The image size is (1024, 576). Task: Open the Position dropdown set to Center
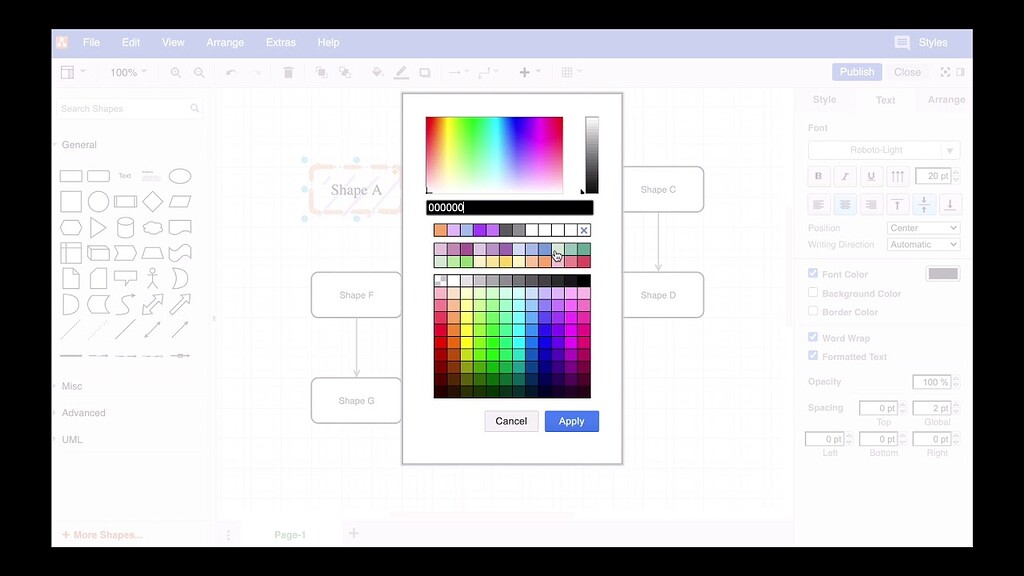(x=922, y=227)
